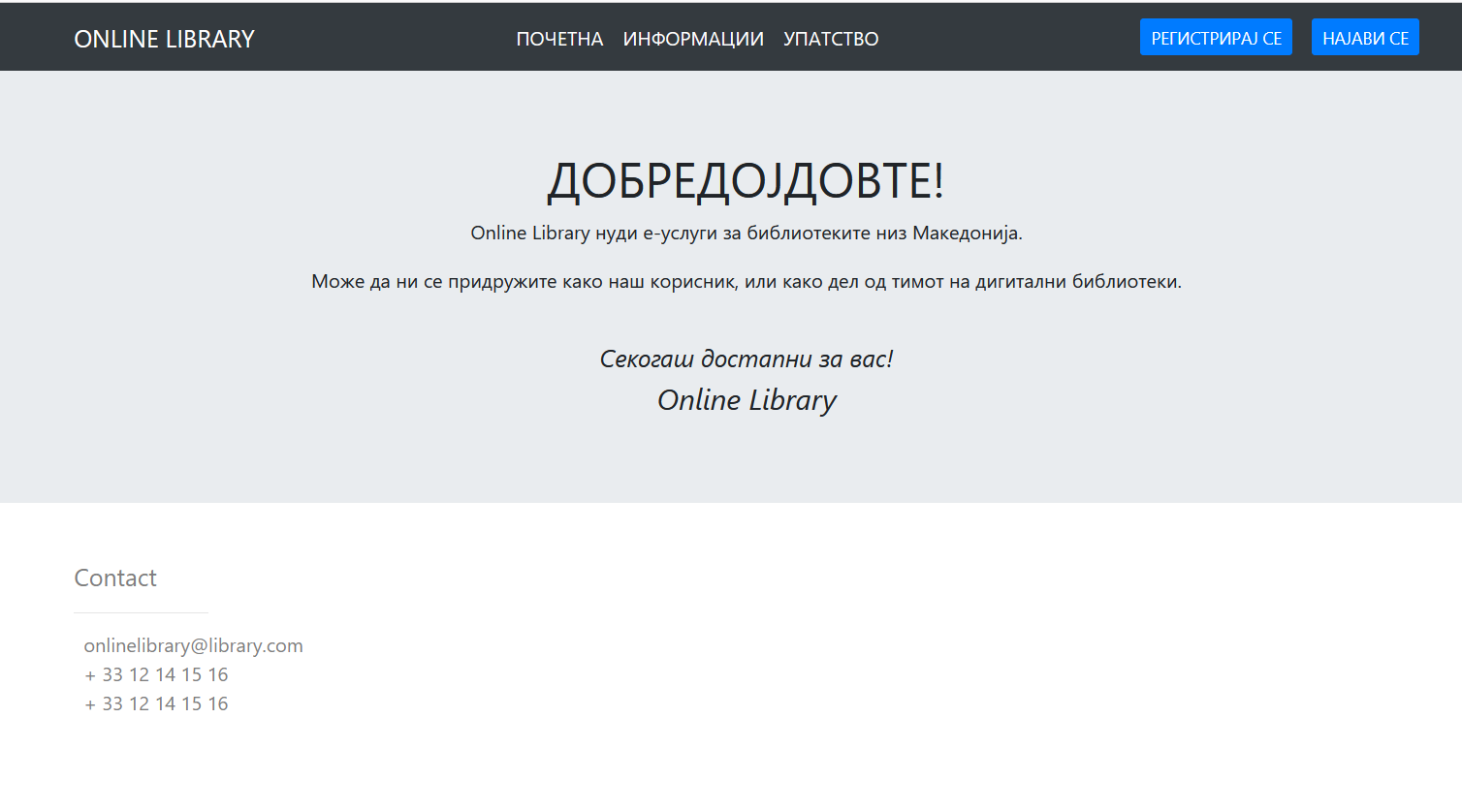Select the first phone number under Contact
The width and height of the screenshot is (1462, 812).
tap(156, 675)
